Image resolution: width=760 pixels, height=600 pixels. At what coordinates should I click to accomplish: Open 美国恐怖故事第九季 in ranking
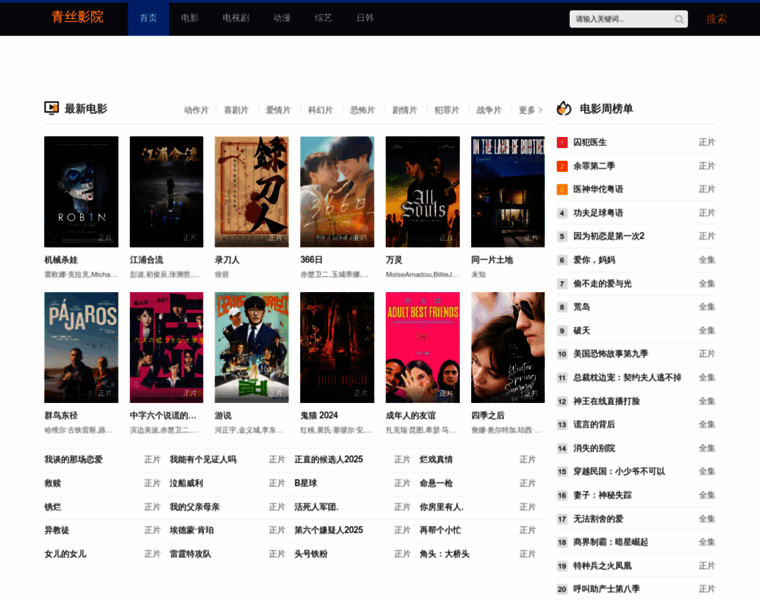point(611,354)
